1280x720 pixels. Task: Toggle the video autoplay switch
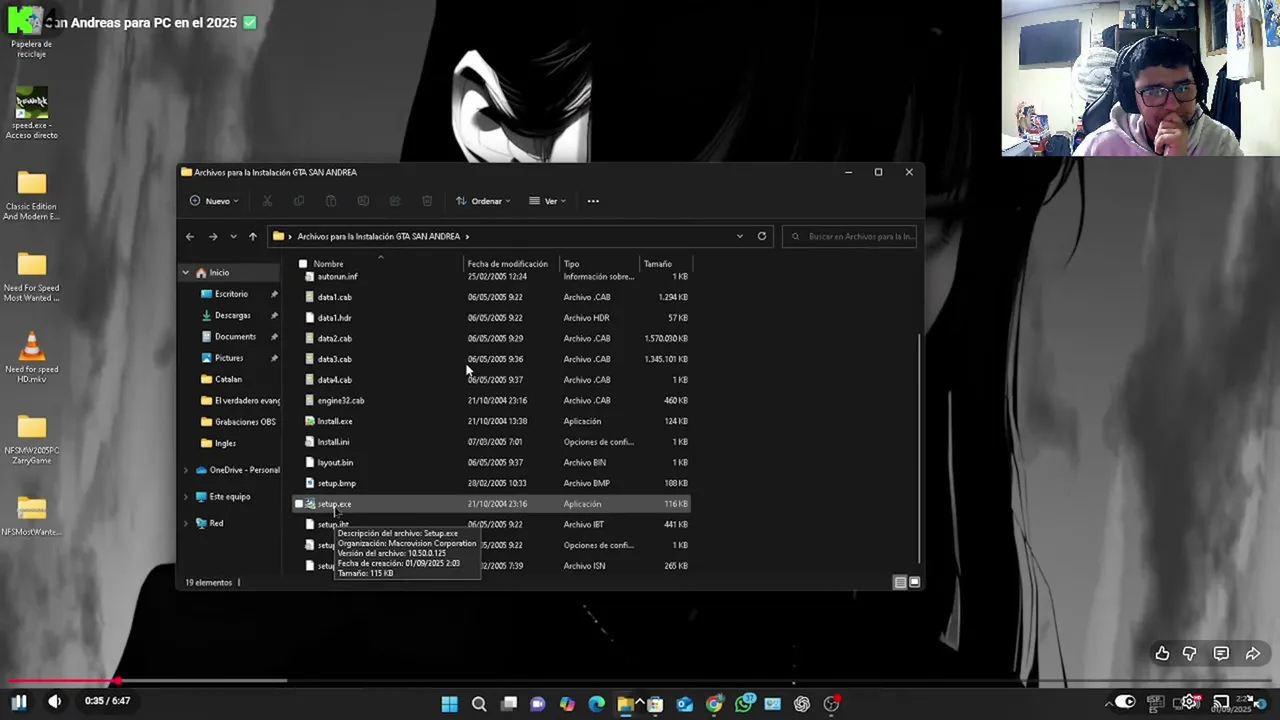tap(1124, 702)
